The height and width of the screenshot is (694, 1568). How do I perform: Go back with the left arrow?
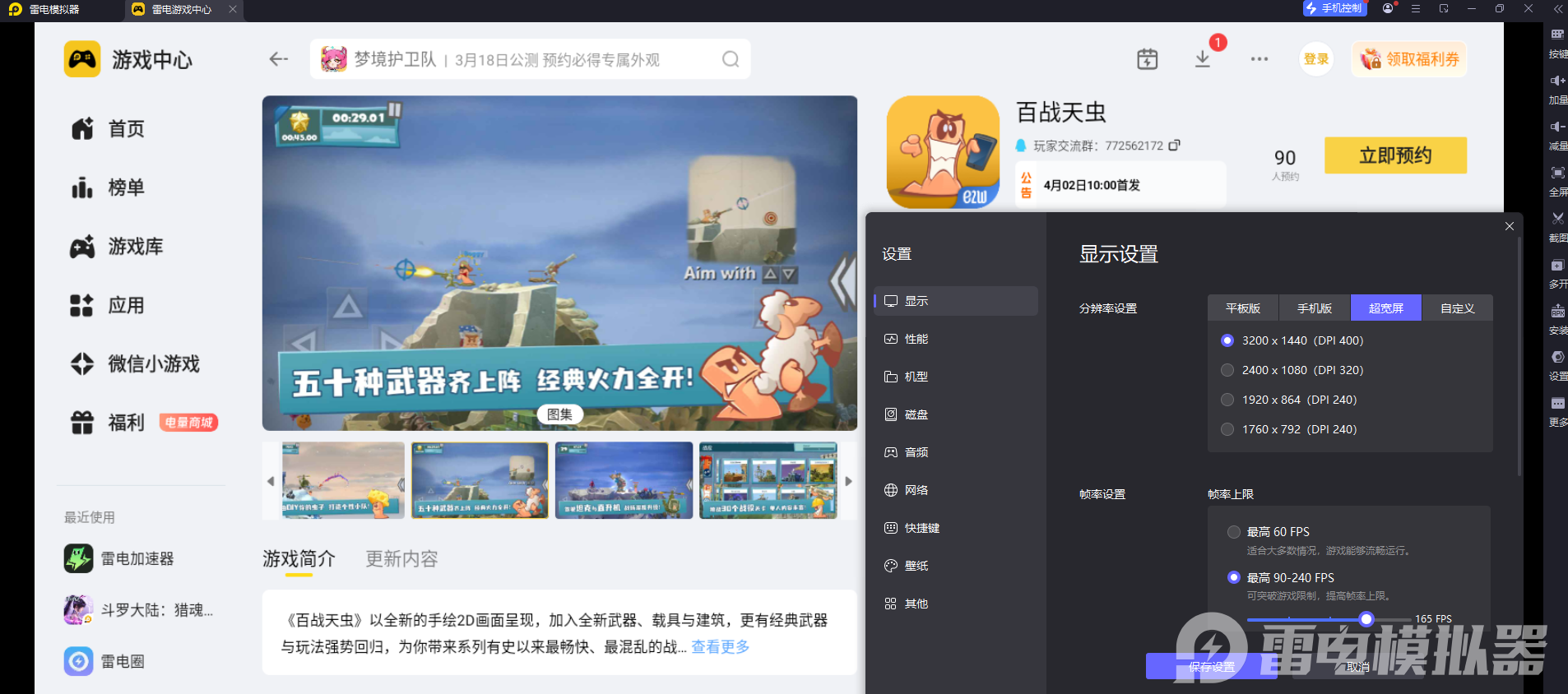[279, 59]
